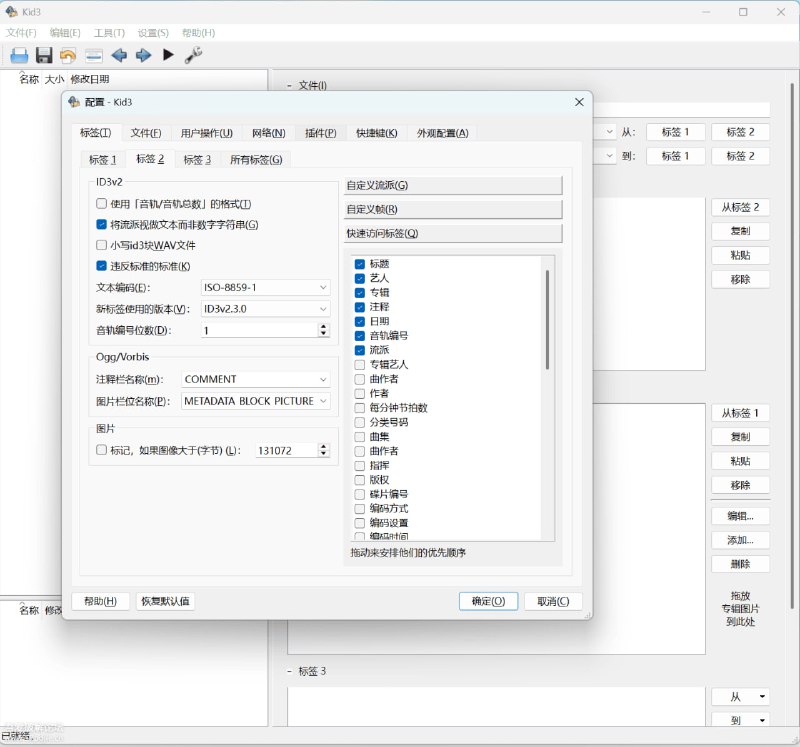This screenshot has width=800, height=747.
Task: Click the main window right scrollbar
Action: click(x=792, y=345)
